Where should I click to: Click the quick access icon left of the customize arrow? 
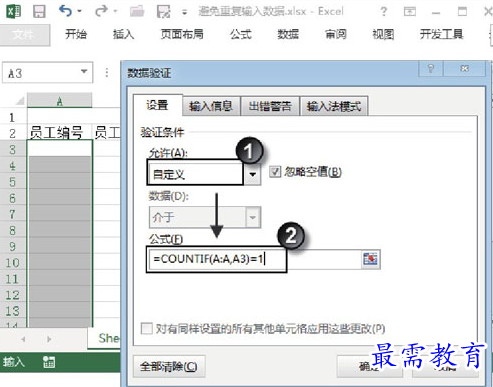164,12
